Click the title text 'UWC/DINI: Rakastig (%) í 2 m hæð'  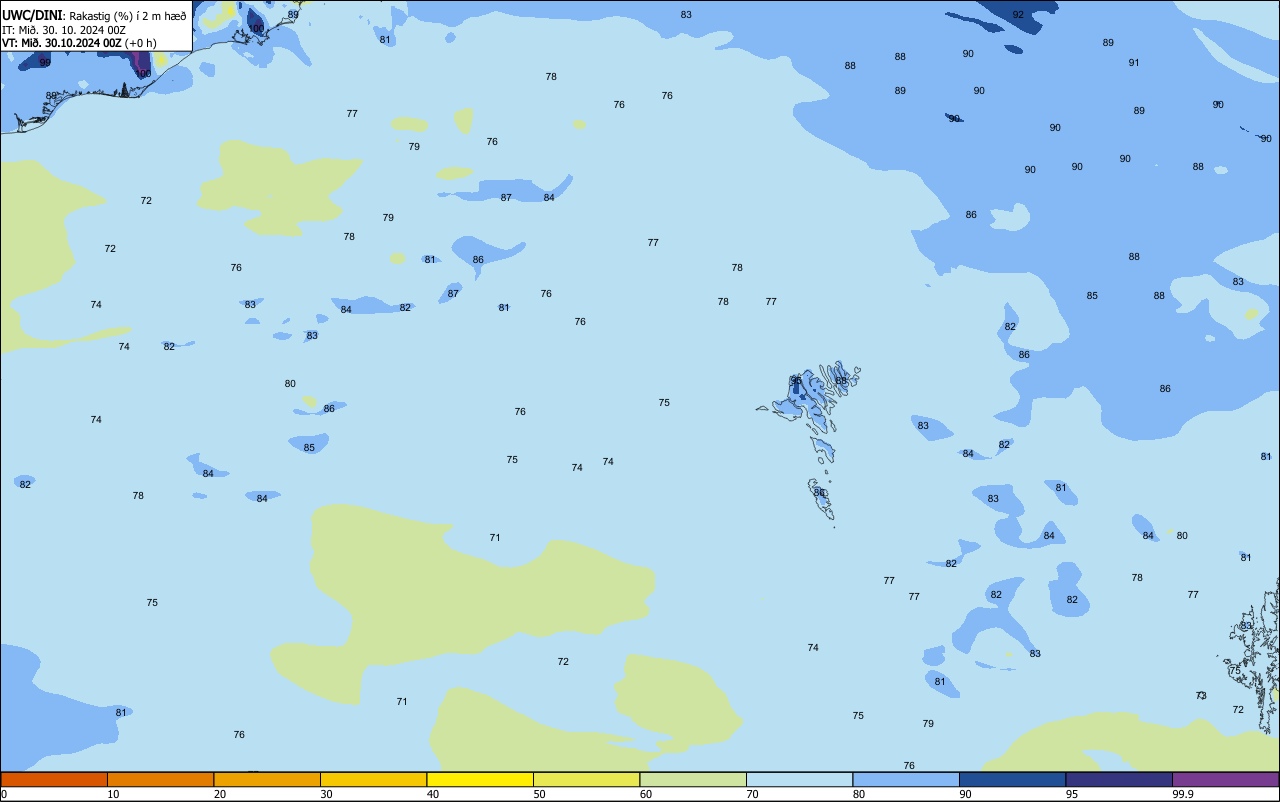pyautogui.click(x=94, y=16)
